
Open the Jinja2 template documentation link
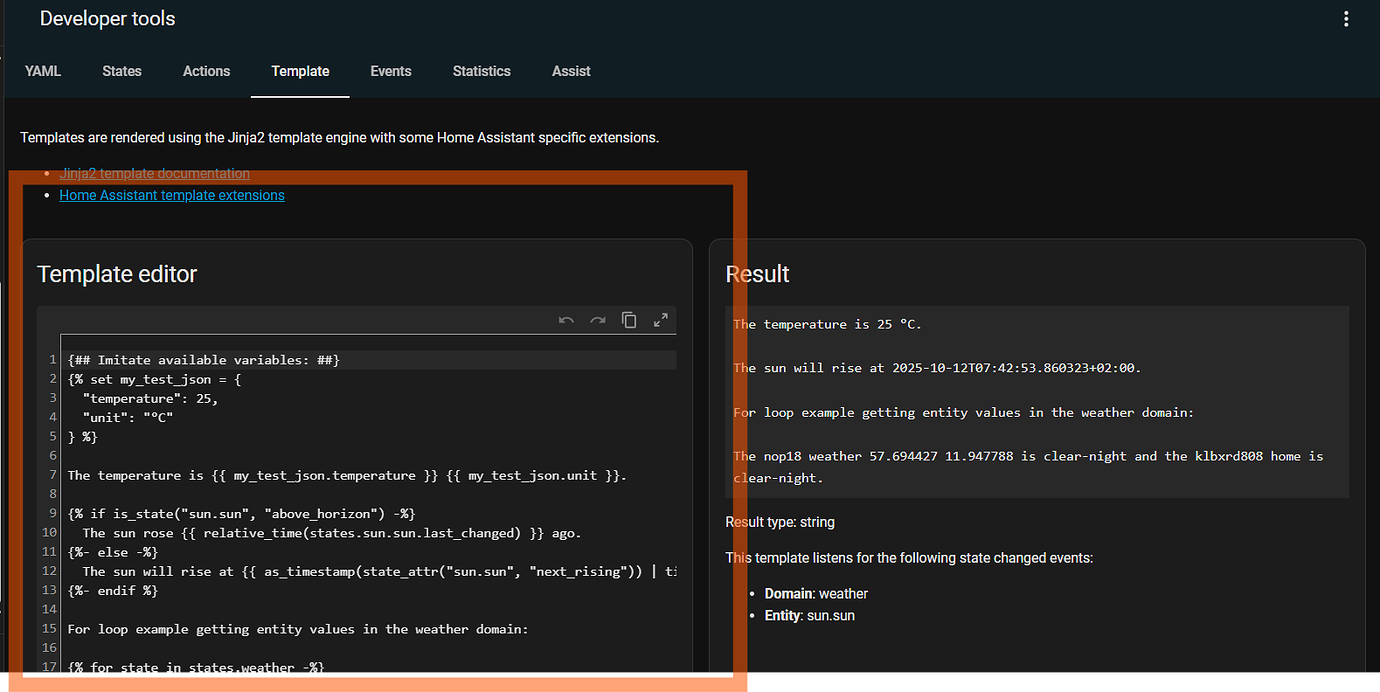point(154,173)
